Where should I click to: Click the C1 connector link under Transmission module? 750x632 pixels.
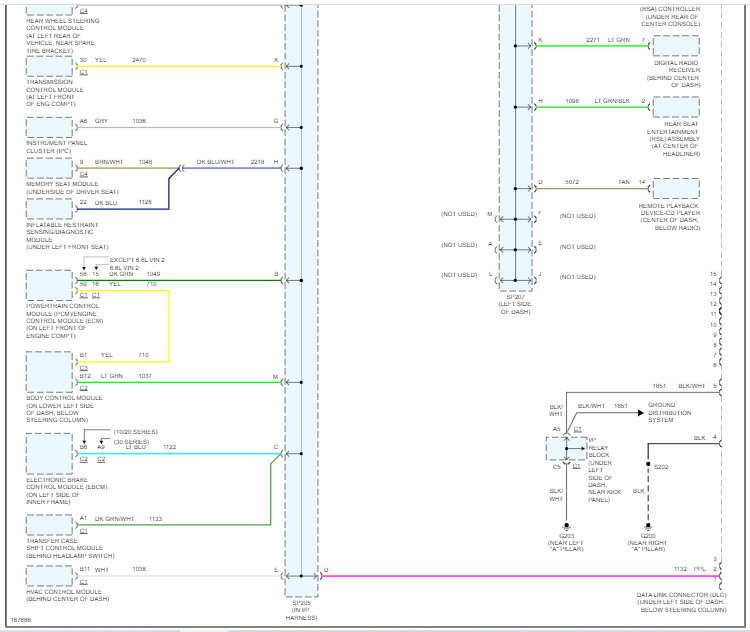(x=84, y=72)
